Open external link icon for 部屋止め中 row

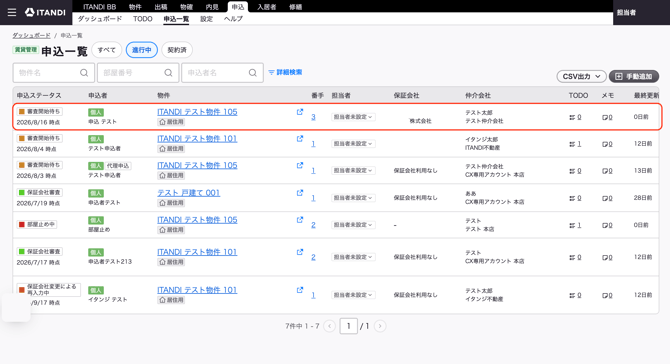click(300, 220)
